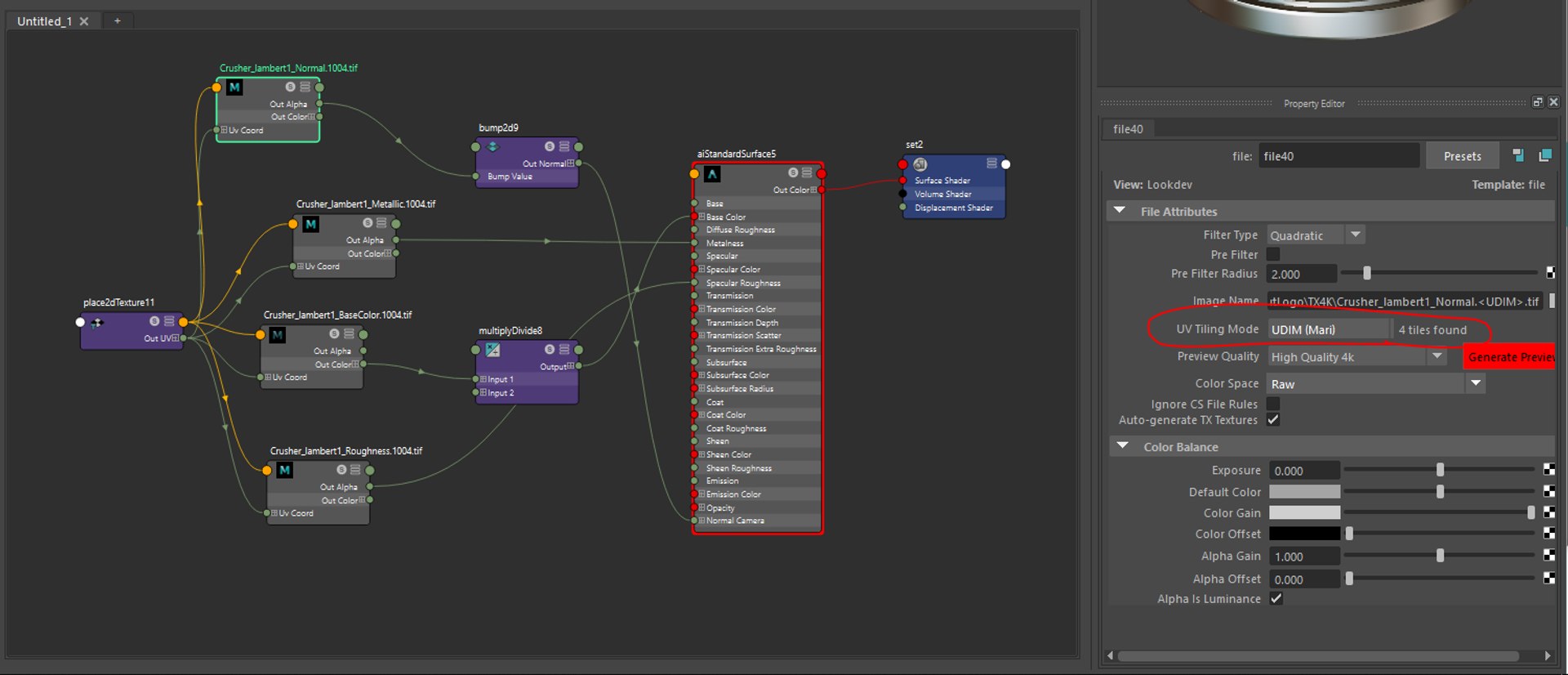Click checker map button for Exposure
This screenshot has height=675, width=1568.
[1549, 470]
